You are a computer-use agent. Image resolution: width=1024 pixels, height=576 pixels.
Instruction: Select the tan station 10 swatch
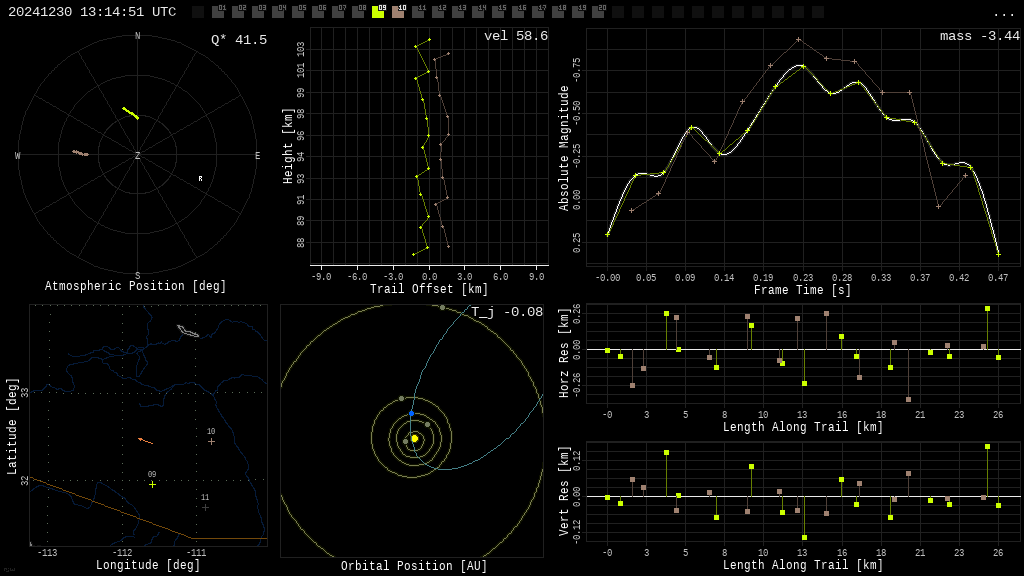pos(398,12)
